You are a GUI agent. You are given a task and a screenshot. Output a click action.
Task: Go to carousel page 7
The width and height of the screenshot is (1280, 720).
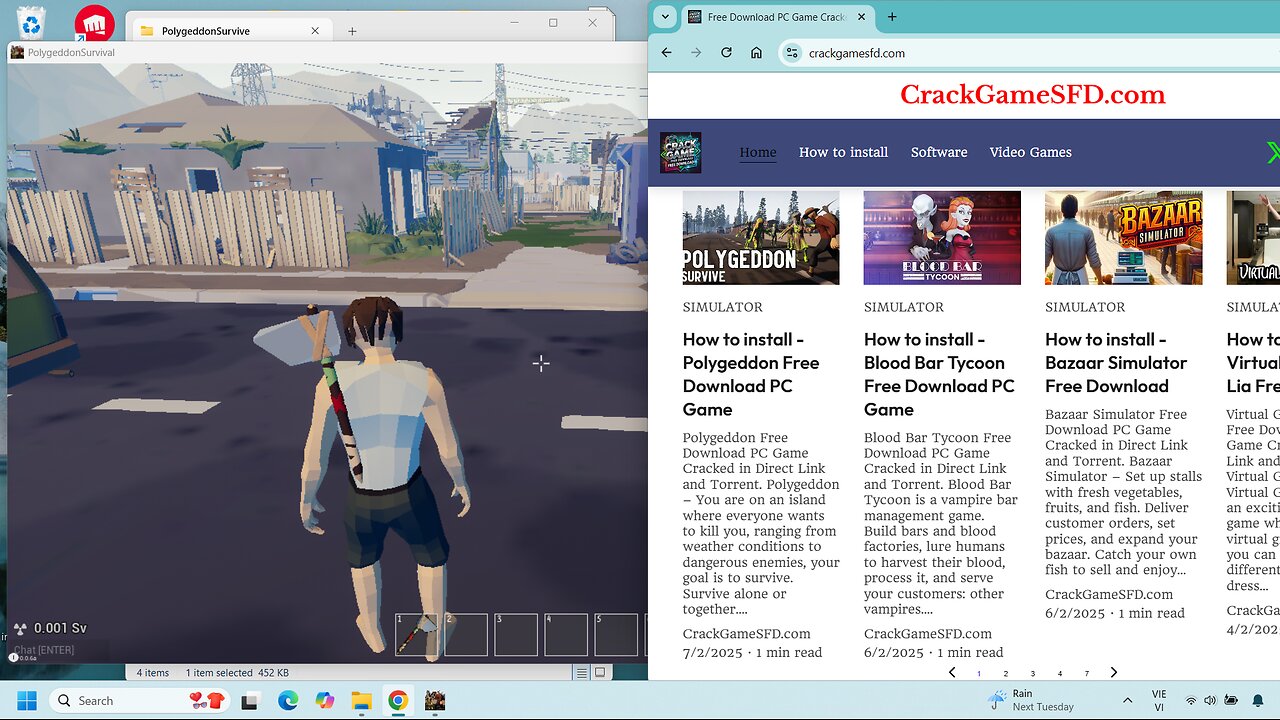point(1087,674)
